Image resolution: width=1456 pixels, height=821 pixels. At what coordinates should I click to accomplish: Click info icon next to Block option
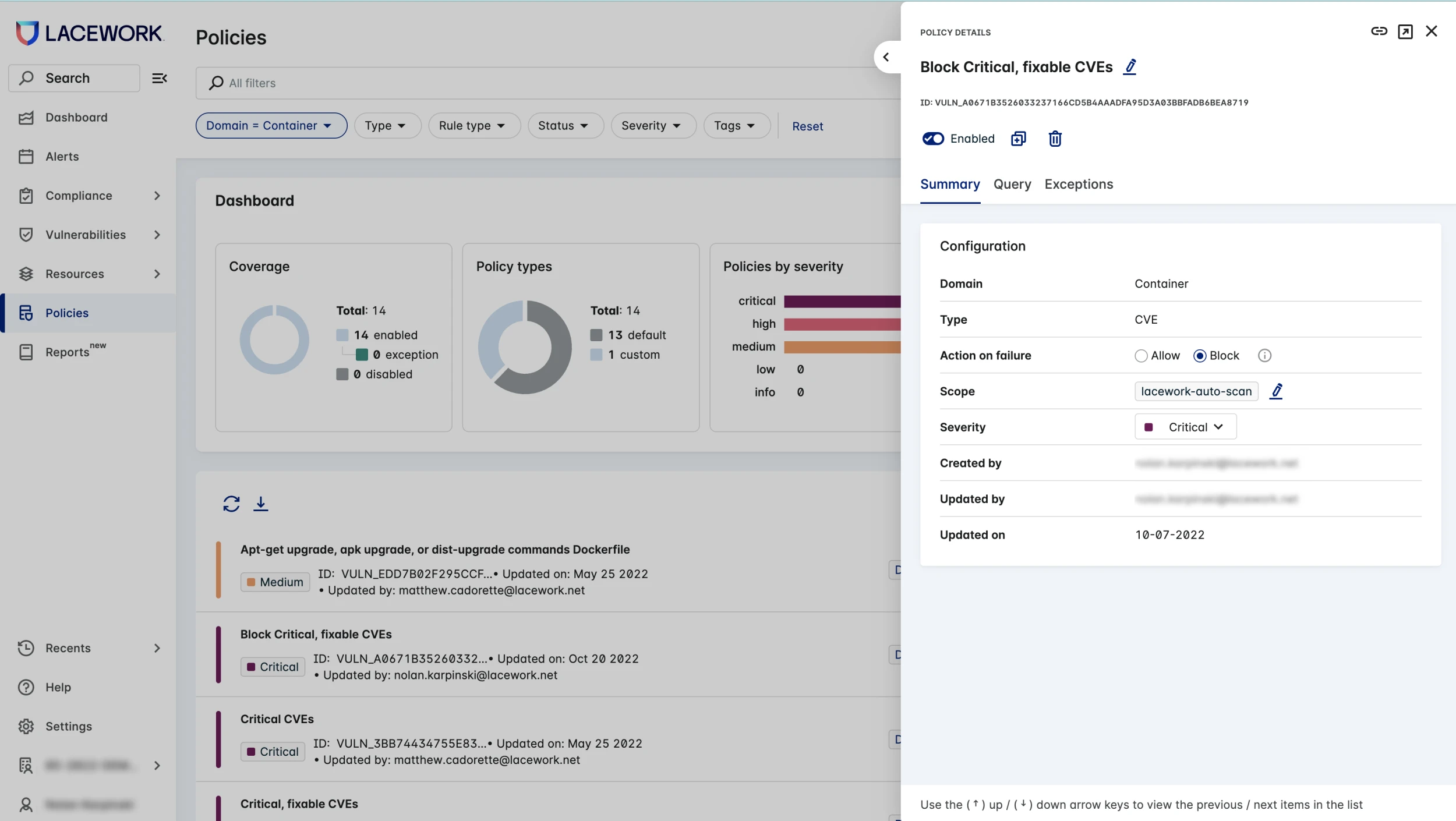coord(1264,356)
